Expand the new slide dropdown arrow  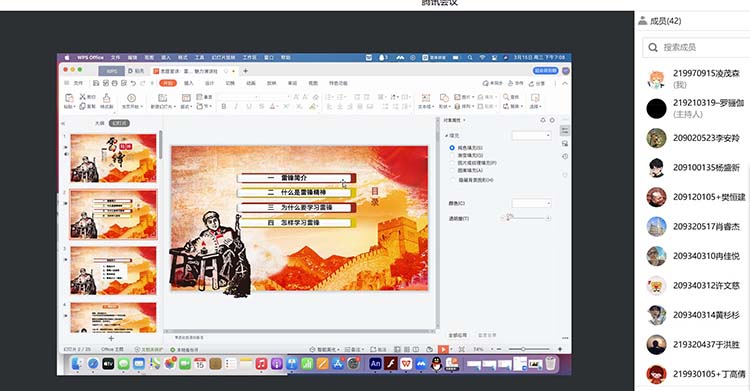coord(175,107)
